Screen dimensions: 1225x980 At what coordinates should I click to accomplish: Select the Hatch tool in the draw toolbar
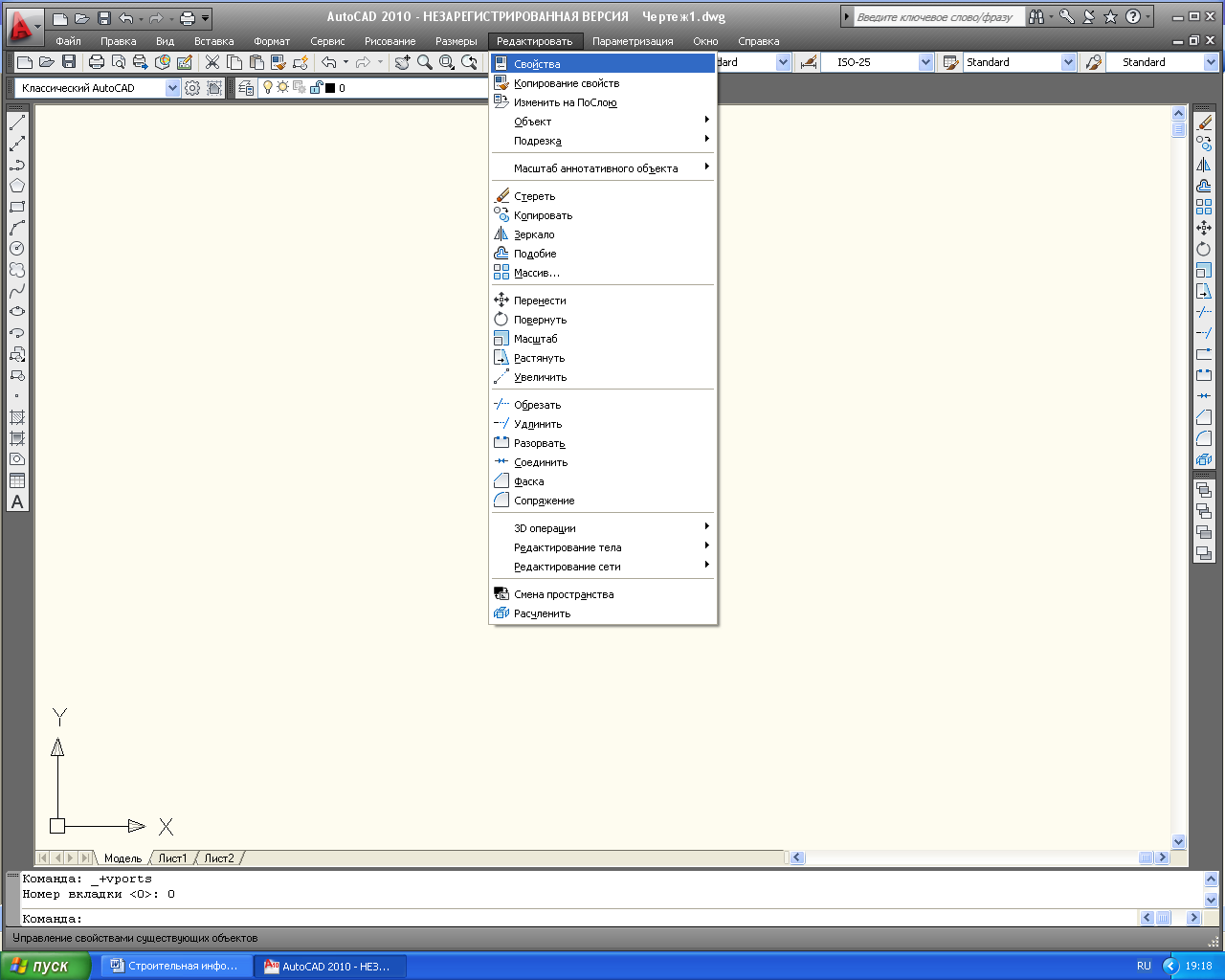point(17,417)
